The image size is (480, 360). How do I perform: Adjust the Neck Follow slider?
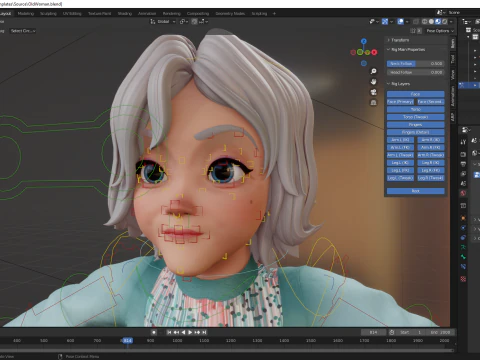(x=415, y=63)
